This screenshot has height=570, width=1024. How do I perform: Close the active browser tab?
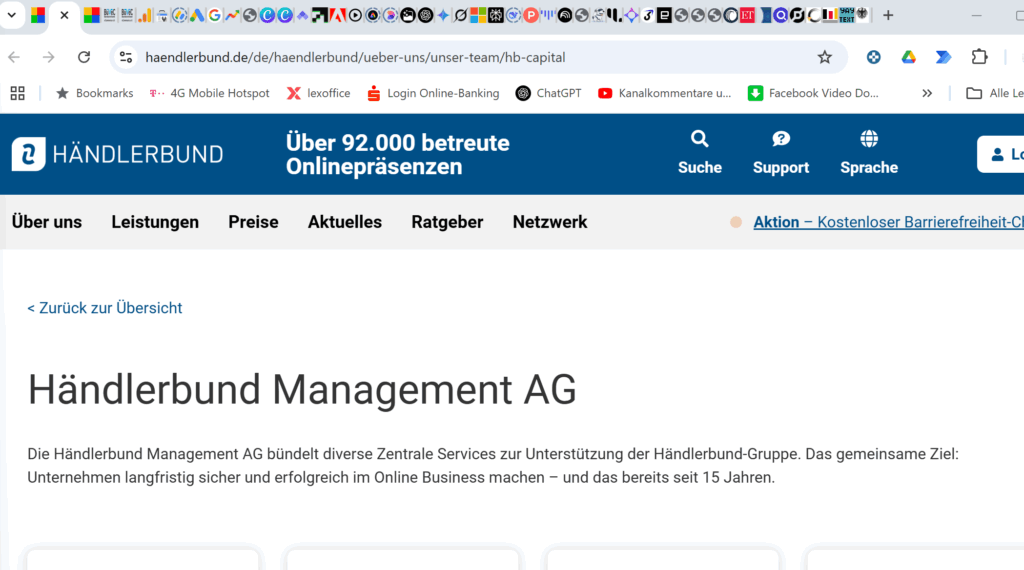pyautogui.click(x=64, y=15)
